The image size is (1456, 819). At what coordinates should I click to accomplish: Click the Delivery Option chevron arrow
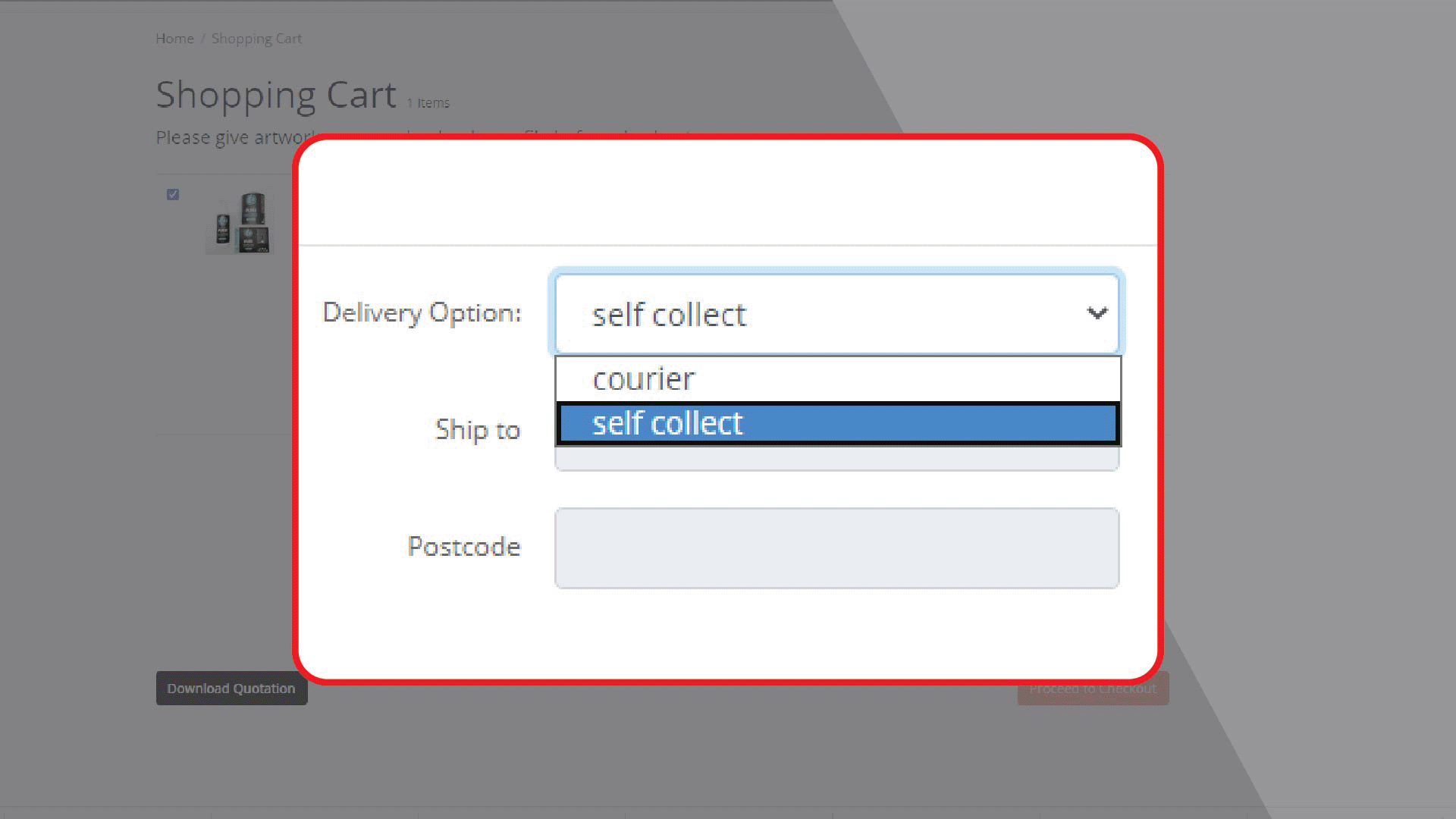click(1097, 313)
